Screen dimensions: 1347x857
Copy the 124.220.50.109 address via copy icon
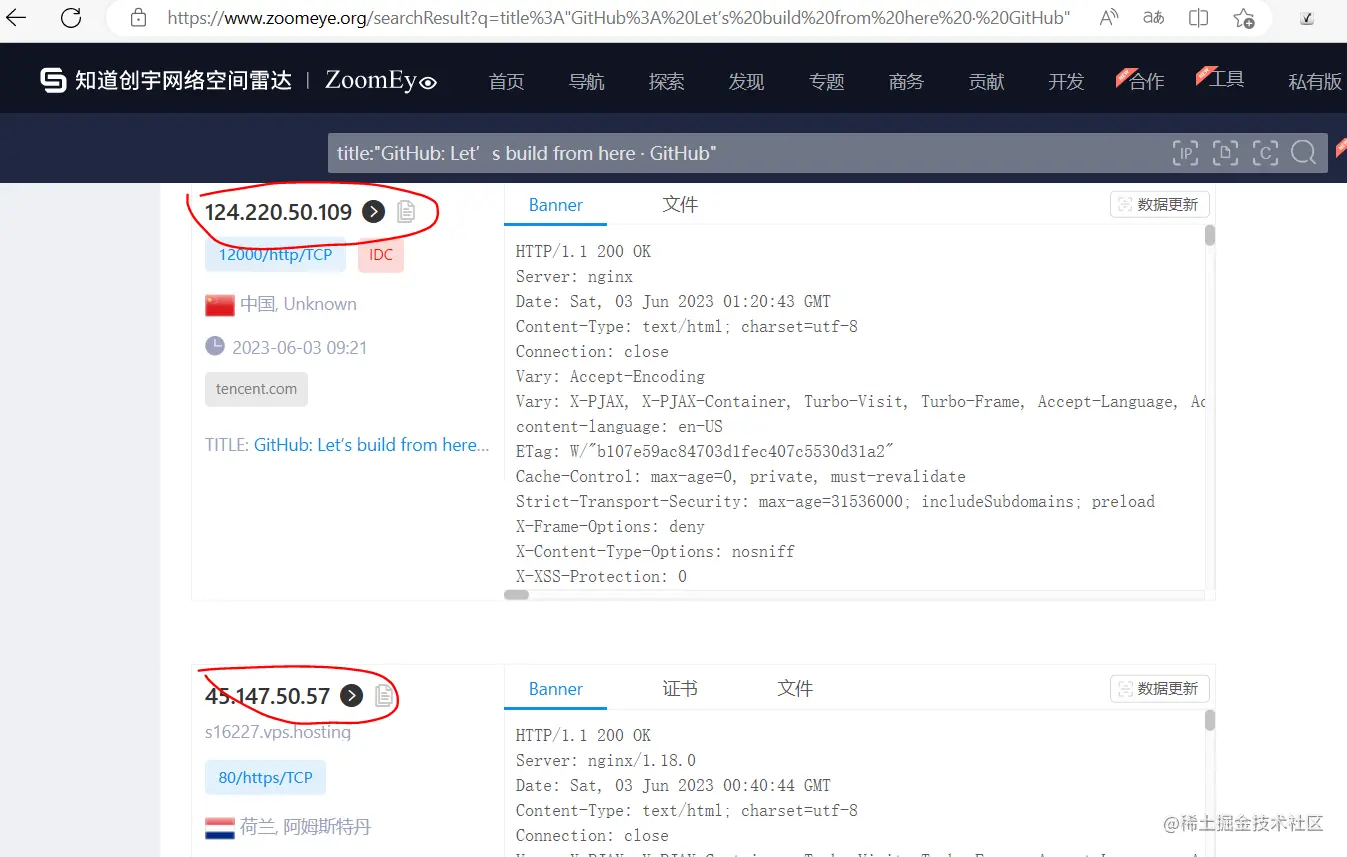405,211
